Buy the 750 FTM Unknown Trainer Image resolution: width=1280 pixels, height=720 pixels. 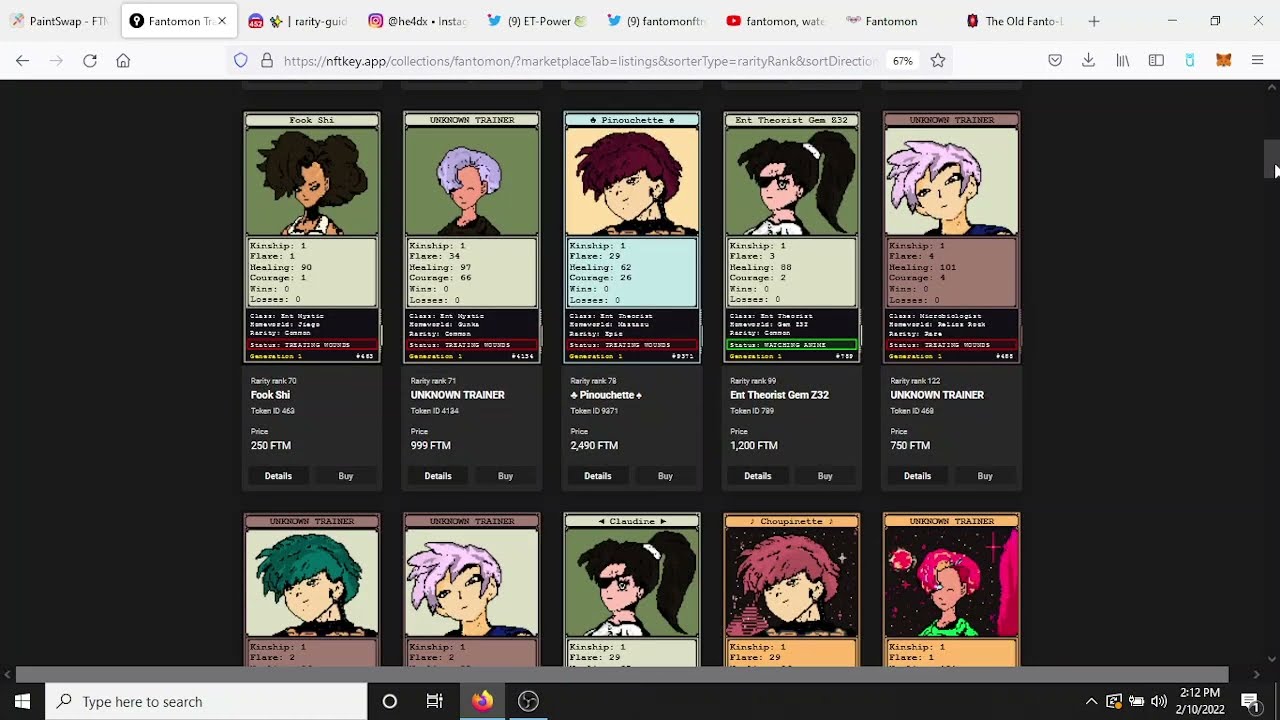pos(985,476)
